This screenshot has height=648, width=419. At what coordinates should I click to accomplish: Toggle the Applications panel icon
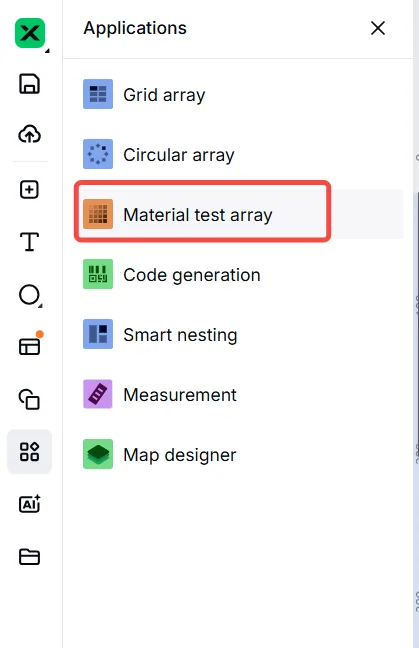29,451
